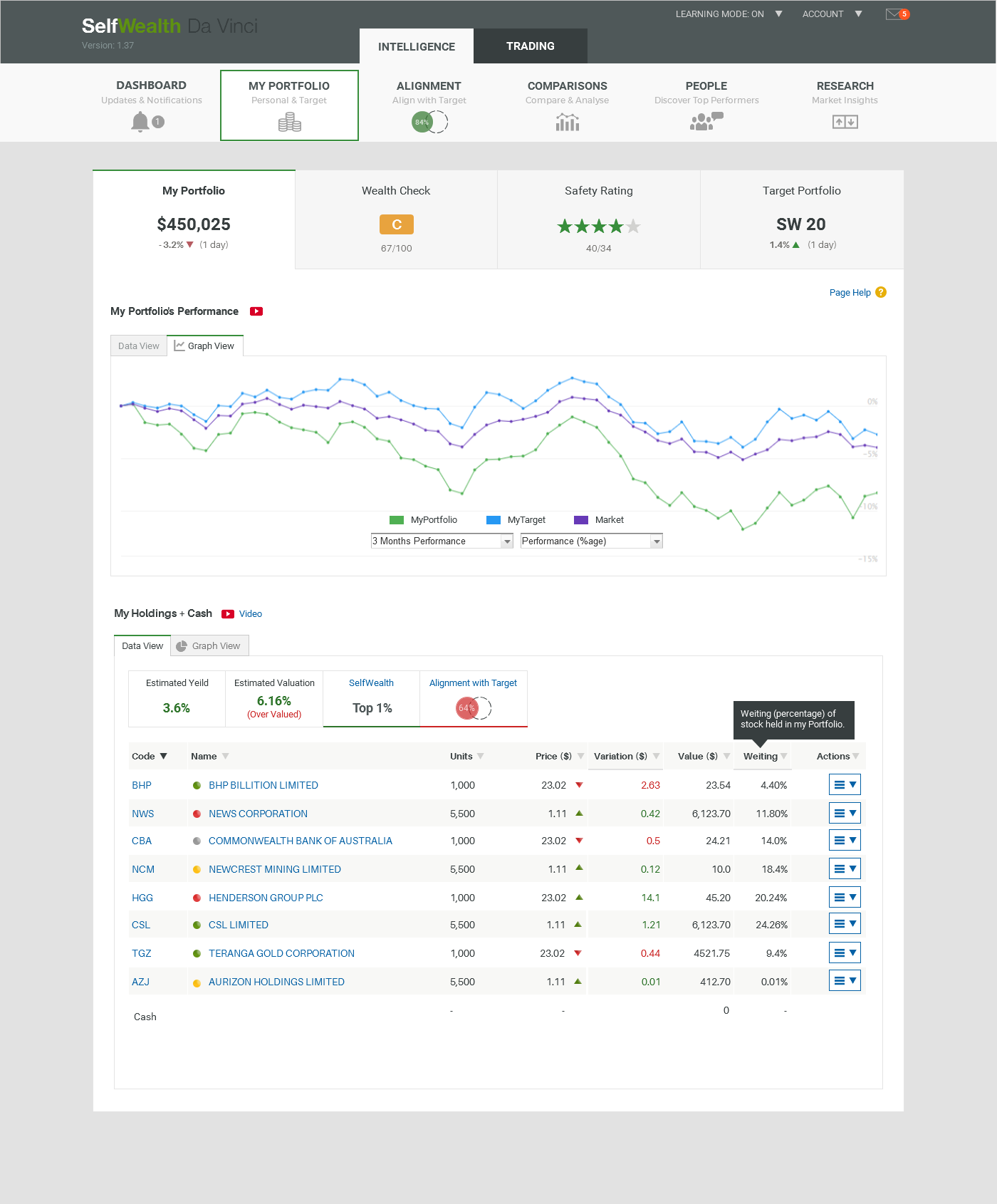This screenshot has width=997, height=1204.
Task: Click the Video link beside My Holdings
Action: [x=250, y=614]
